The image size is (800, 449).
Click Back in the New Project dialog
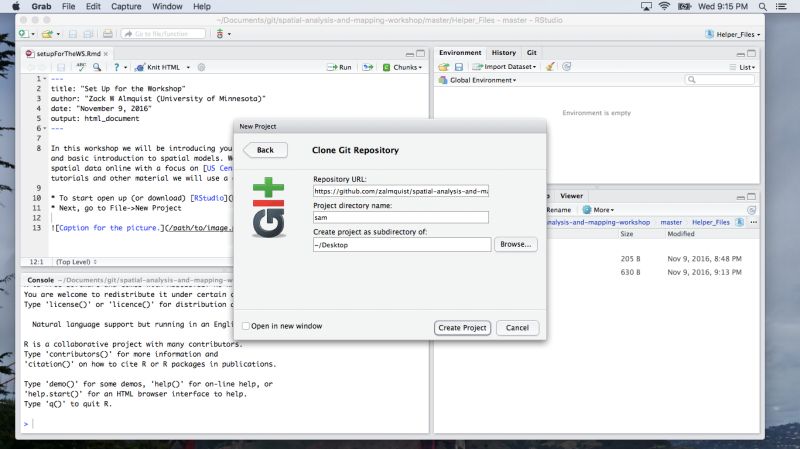coord(265,150)
